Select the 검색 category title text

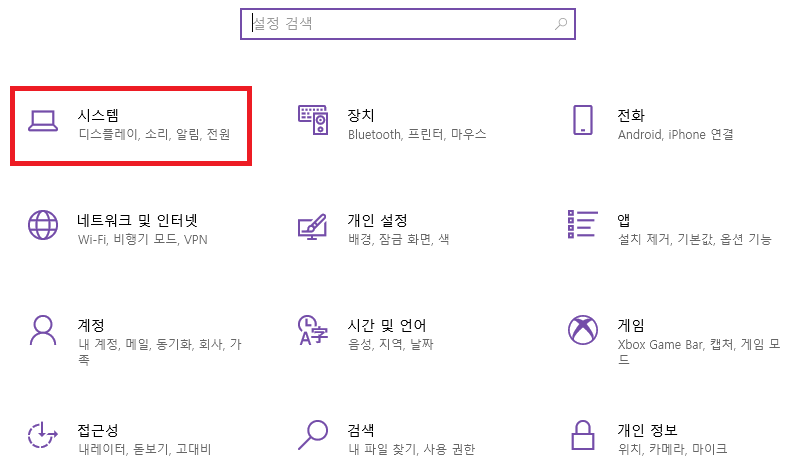(x=361, y=430)
